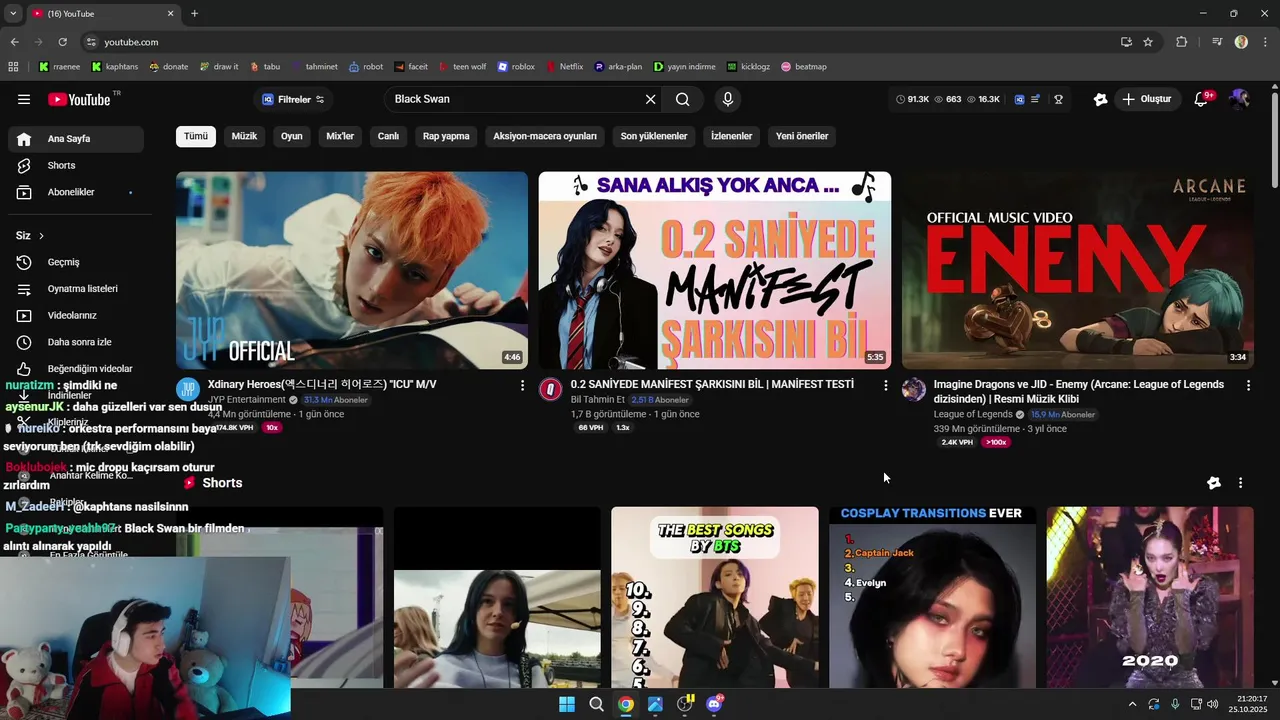Open the Windows Start menu
1280x720 pixels.
pos(567,704)
